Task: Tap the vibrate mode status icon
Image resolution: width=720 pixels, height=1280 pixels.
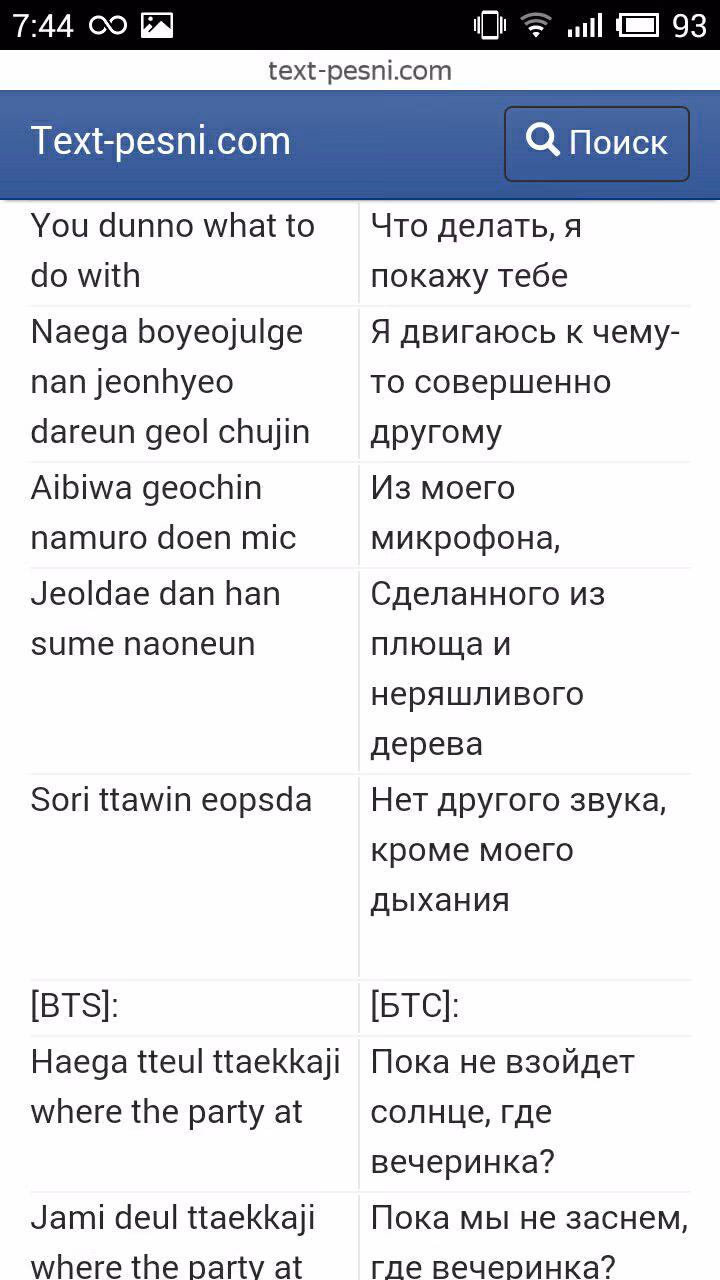Action: click(x=490, y=25)
